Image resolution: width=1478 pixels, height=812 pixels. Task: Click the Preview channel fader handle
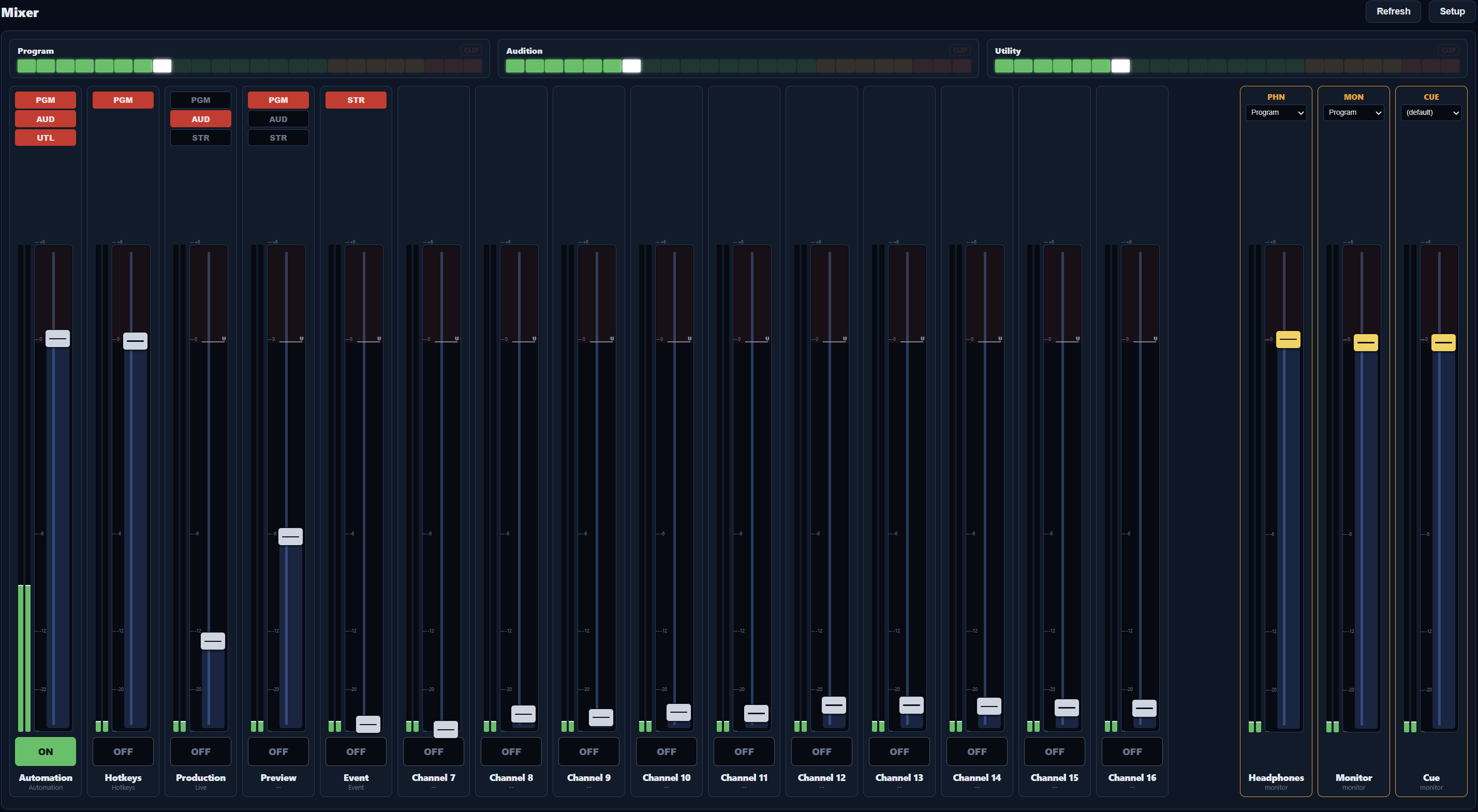coord(291,536)
